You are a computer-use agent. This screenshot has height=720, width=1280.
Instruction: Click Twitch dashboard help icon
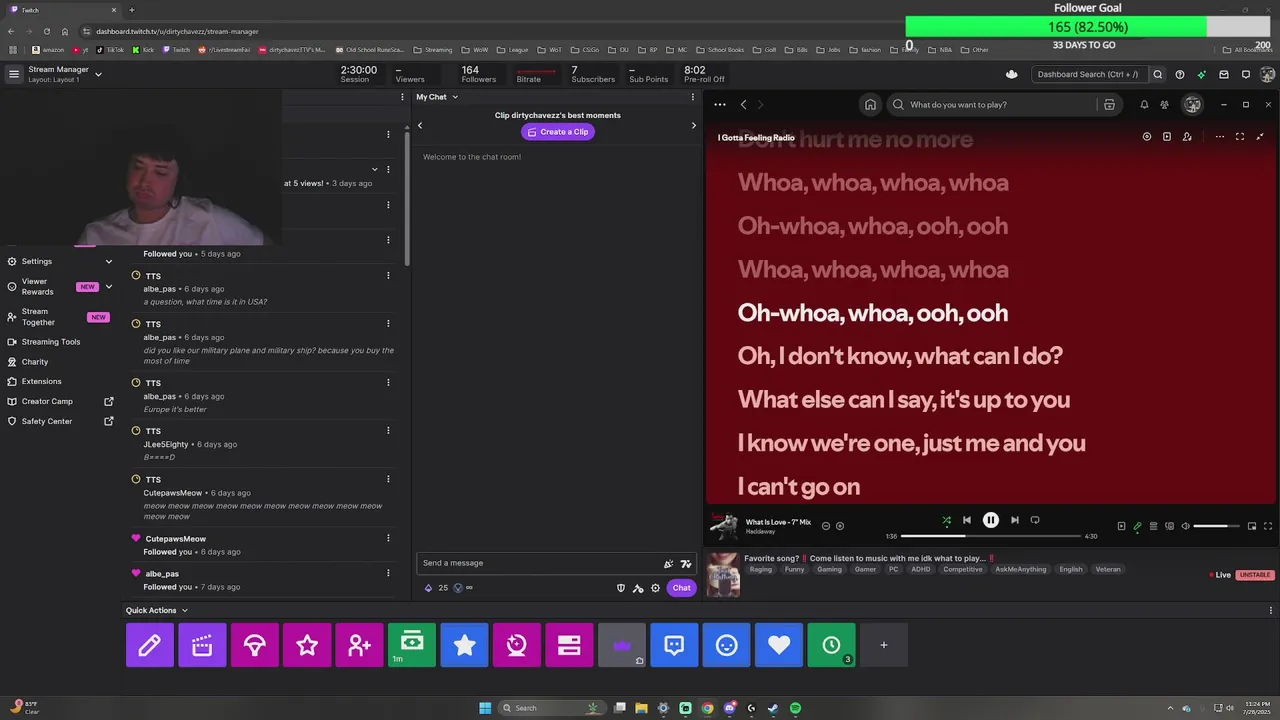[x=1180, y=74]
